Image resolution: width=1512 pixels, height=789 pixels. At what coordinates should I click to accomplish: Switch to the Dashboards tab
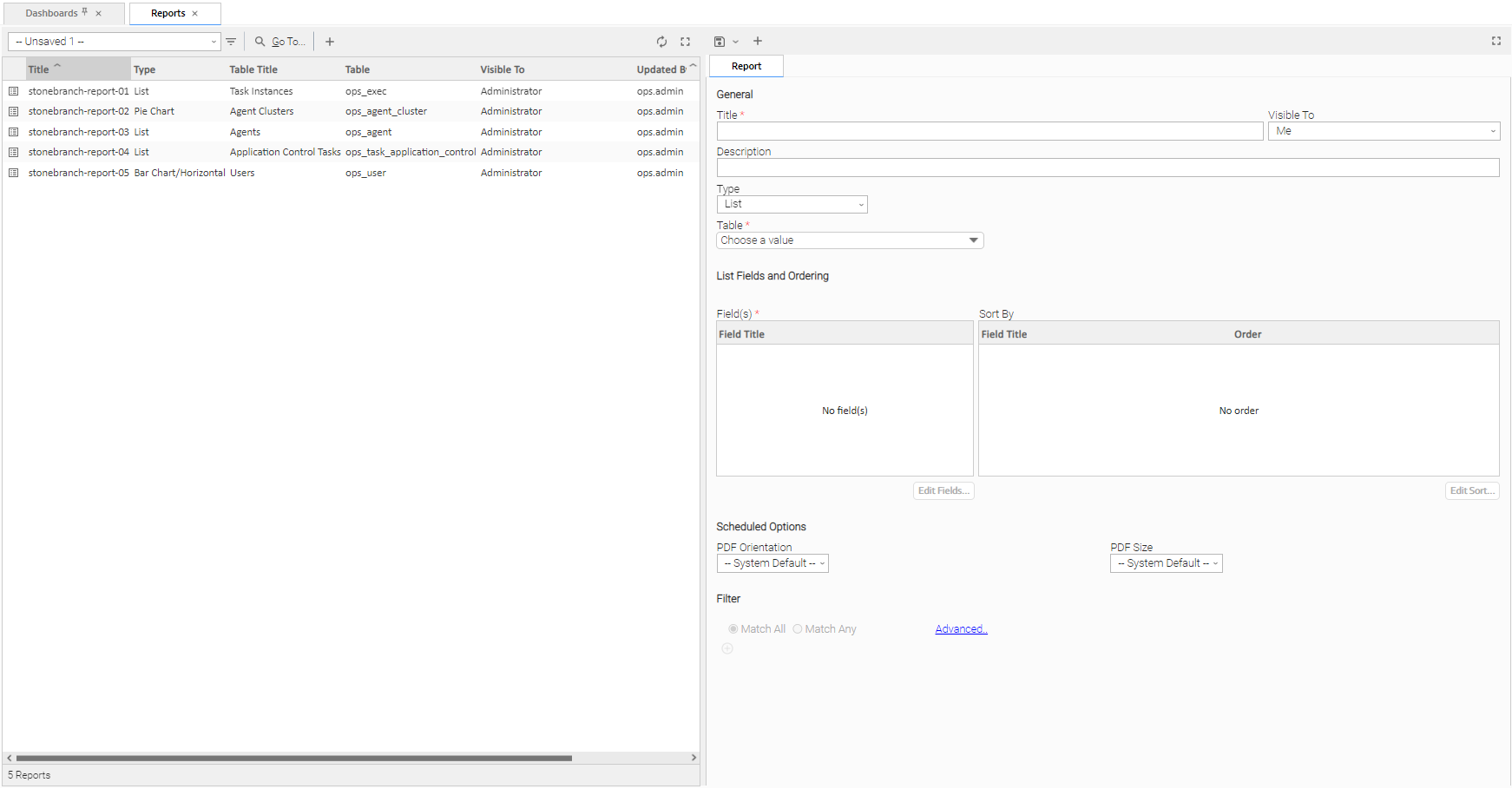(52, 14)
